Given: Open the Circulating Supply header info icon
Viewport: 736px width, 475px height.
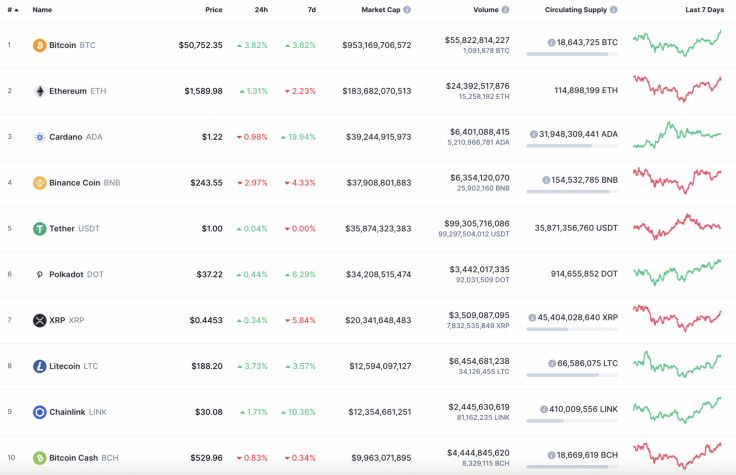Looking at the screenshot, I should [613, 9].
